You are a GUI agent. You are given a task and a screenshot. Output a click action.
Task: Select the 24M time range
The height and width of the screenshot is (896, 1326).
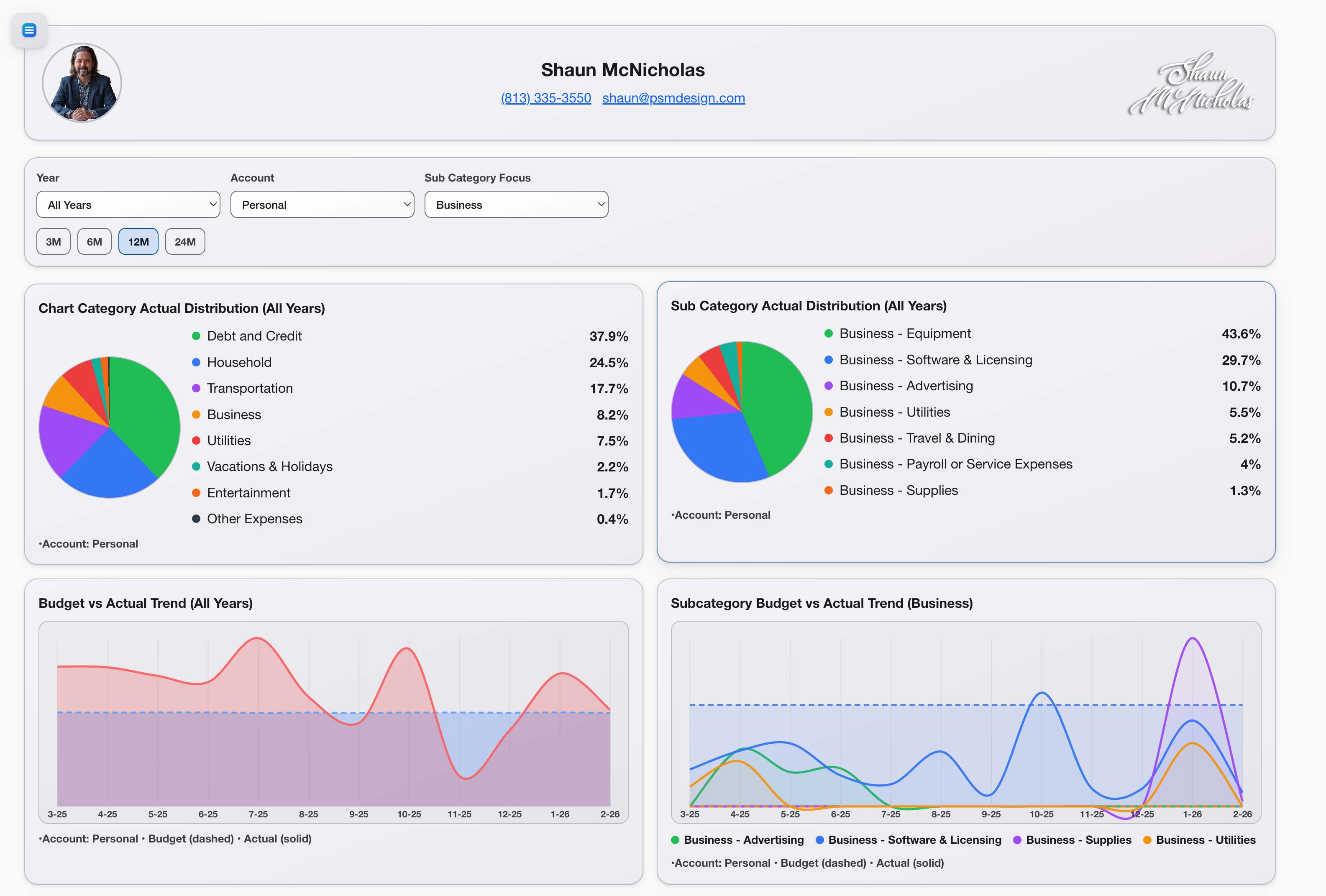(x=185, y=241)
